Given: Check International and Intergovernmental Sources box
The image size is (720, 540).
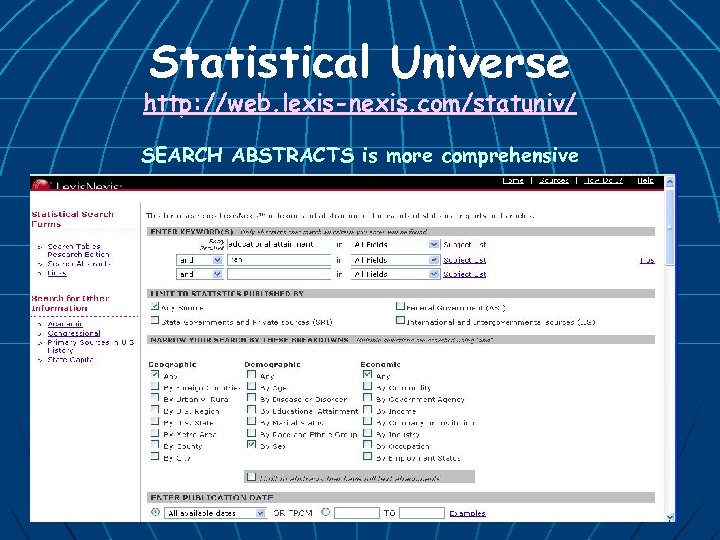Looking at the screenshot, I should click(400, 320).
